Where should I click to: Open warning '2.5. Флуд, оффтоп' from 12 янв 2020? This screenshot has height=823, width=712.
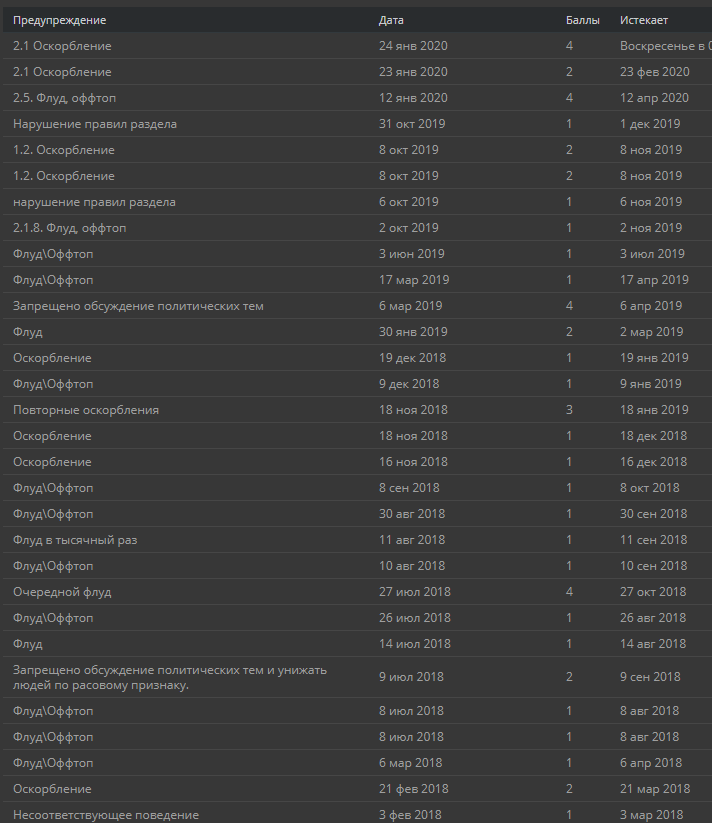click(65, 98)
